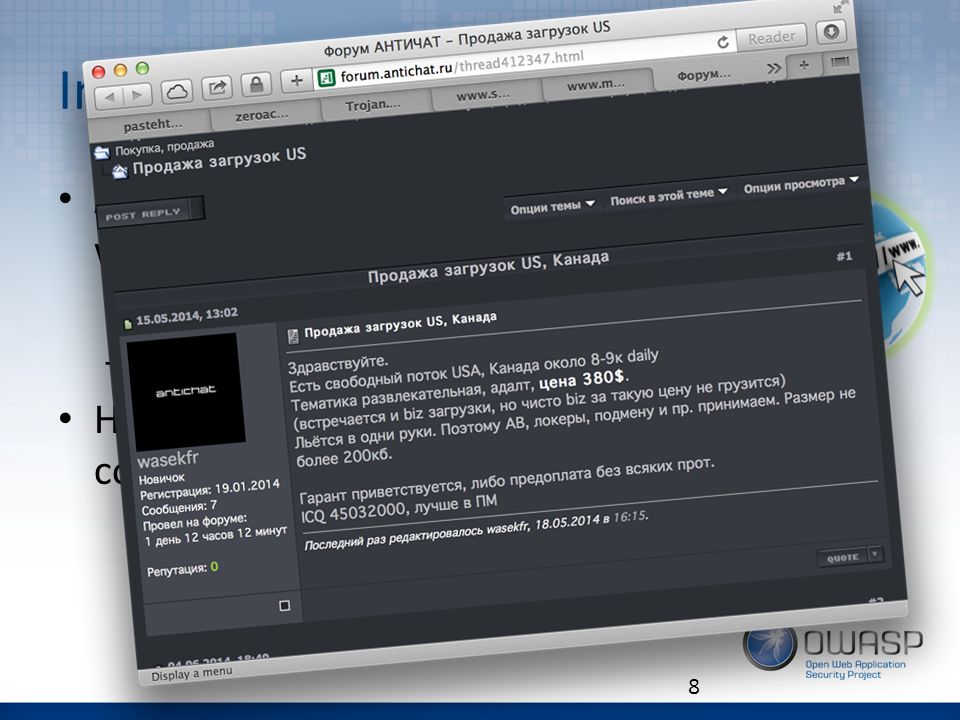Click the text цена 380$

583,380
